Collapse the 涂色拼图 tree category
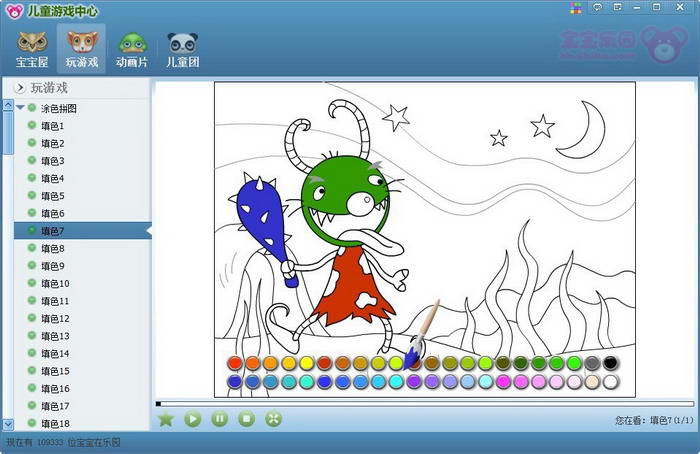 (20, 108)
